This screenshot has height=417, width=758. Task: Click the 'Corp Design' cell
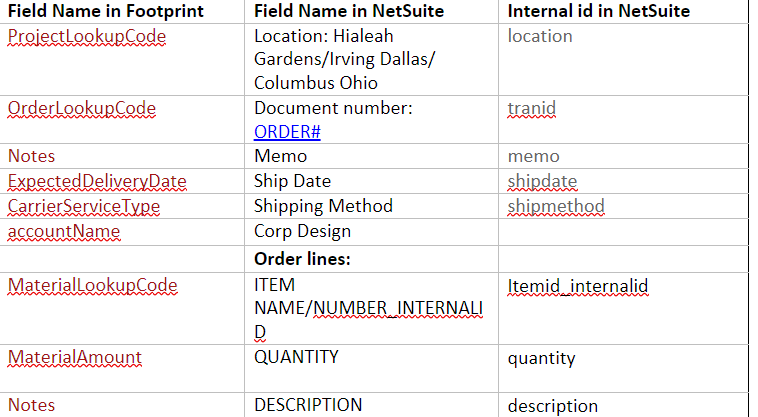click(x=302, y=231)
